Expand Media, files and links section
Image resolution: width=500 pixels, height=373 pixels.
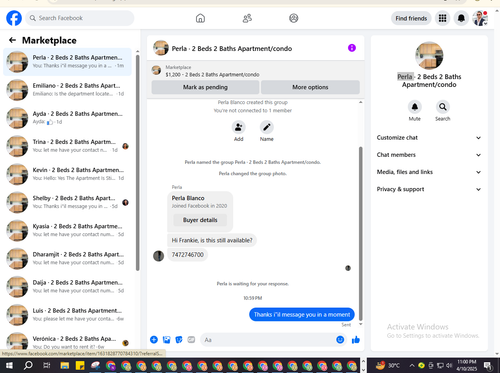(x=429, y=172)
